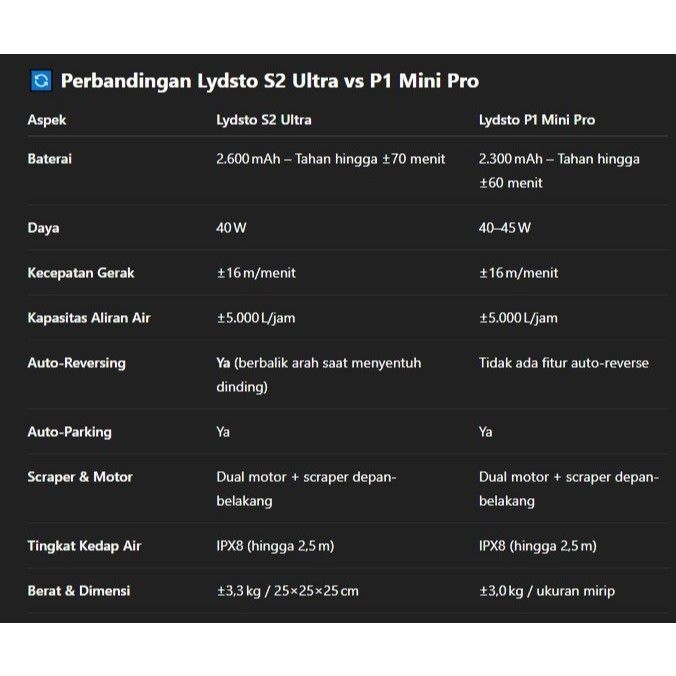The height and width of the screenshot is (676, 676).
Task: Click the Auto-Reversing row label
Action: tap(76, 363)
